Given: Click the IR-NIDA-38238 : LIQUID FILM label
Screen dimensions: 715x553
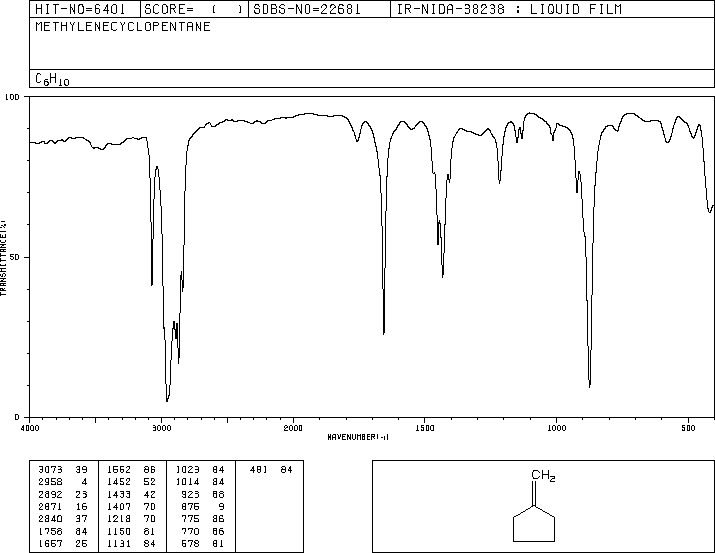Looking at the screenshot, I should coord(509,9).
